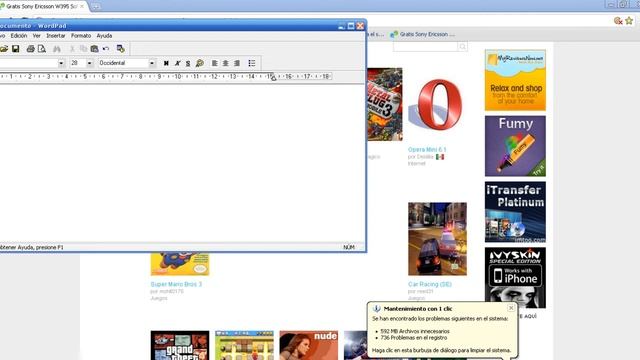Expand the font size dropdown showing 28
The width and height of the screenshot is (640, 360).
pyautogui.click(x=89, y=63)
